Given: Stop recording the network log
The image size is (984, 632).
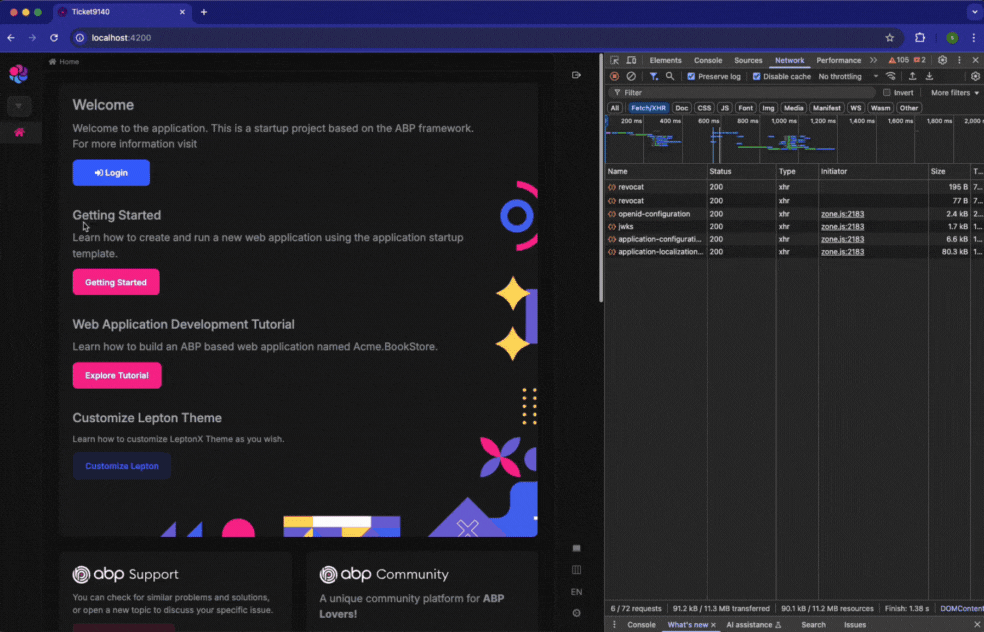Looking at the screenshot, I should tap(615, 76).
